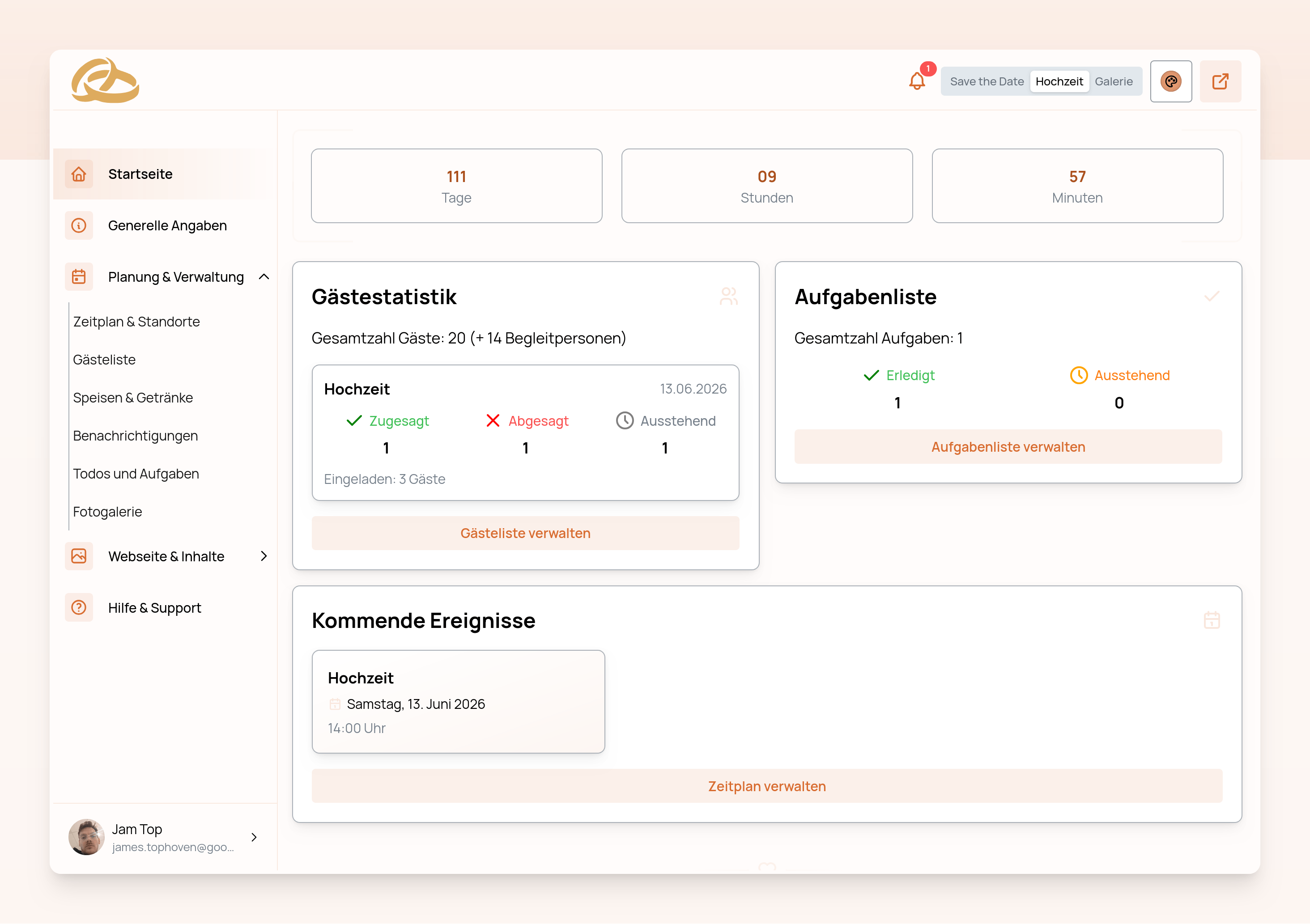Open the calendar icon in Kommende Ereignisse card
Viewport: 1310px width, 924px height.
(1212, 620)
